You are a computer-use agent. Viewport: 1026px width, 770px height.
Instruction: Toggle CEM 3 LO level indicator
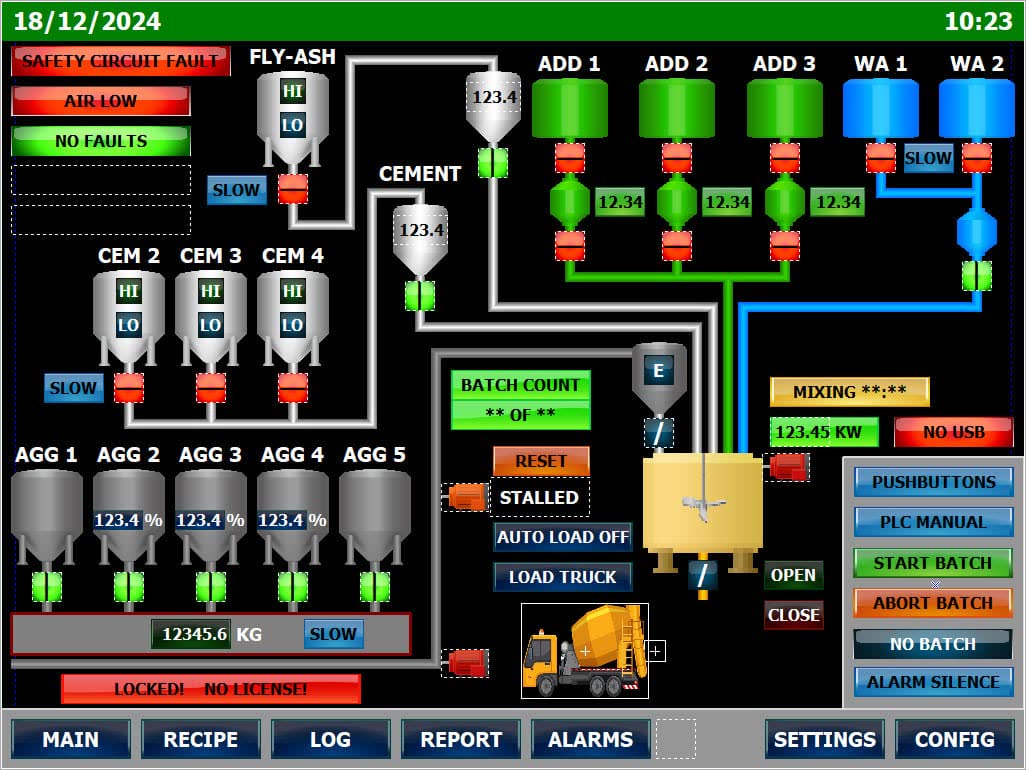click(211, 324)
